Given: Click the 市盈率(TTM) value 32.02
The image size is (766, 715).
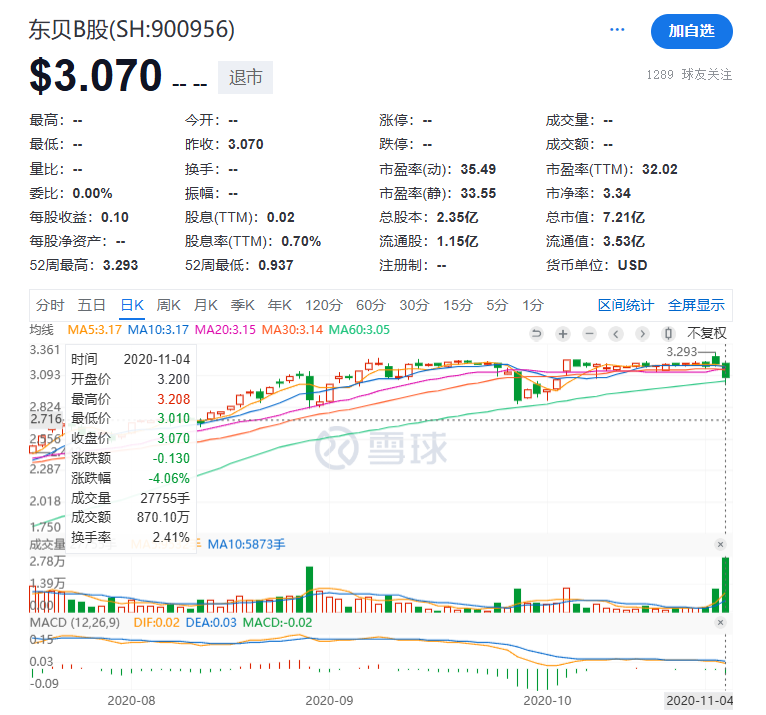Looking at the screenshot, I should 660,169.
